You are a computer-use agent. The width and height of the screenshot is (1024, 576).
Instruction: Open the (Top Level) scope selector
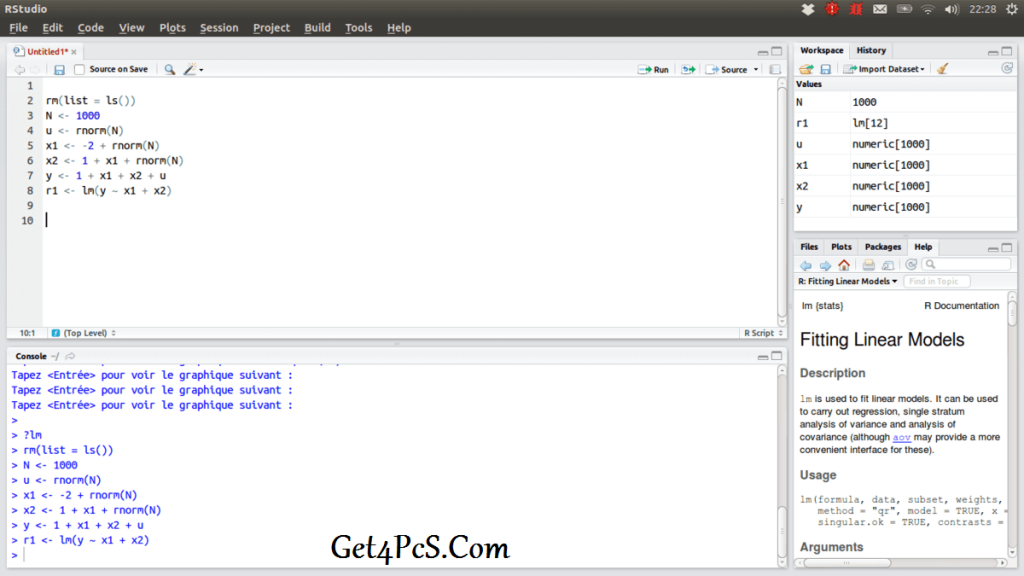(x=84, y=333)
